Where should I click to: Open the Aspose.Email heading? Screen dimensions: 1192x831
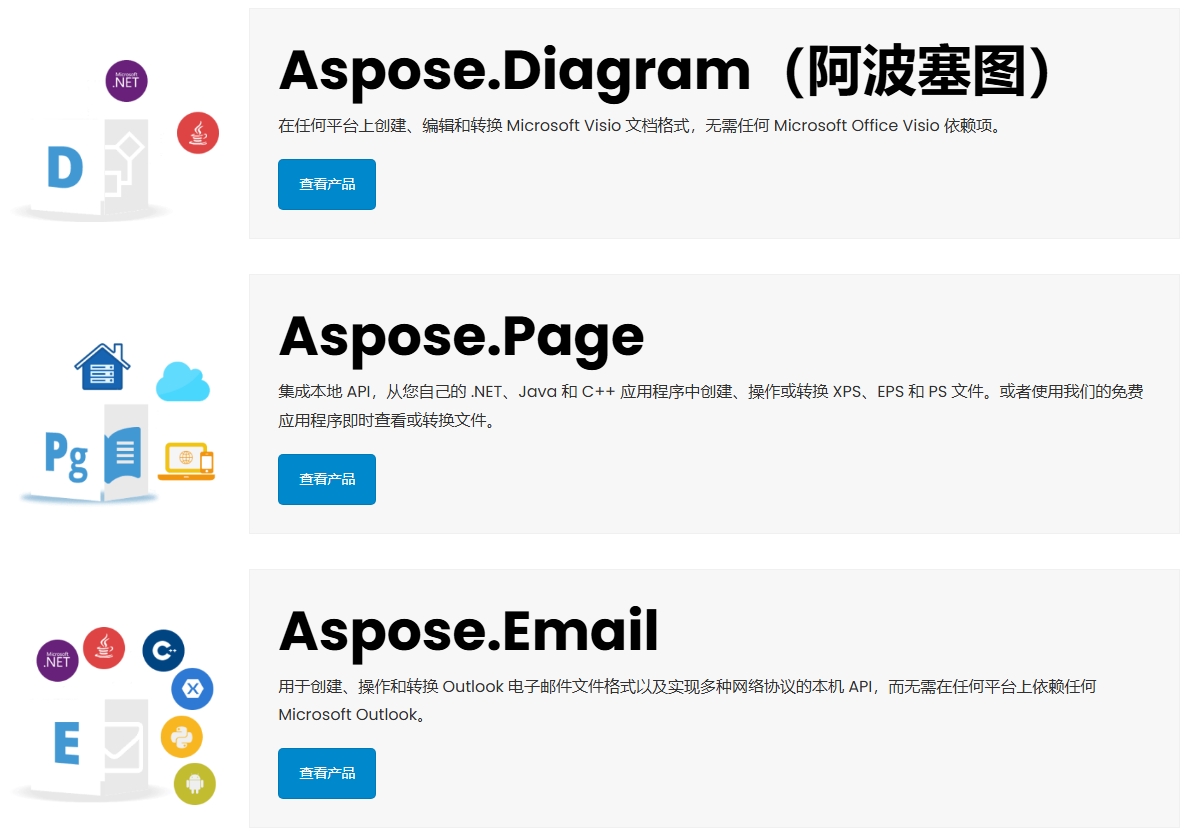(468, 630)
